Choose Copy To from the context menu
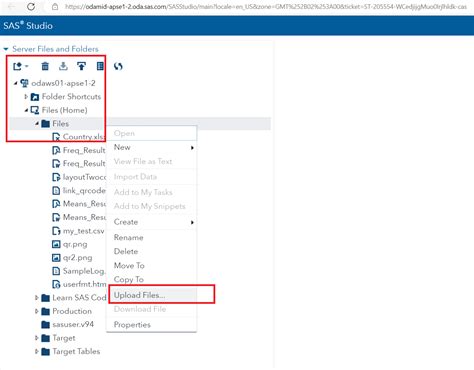 pyautogui.click(x=152, y=280)
